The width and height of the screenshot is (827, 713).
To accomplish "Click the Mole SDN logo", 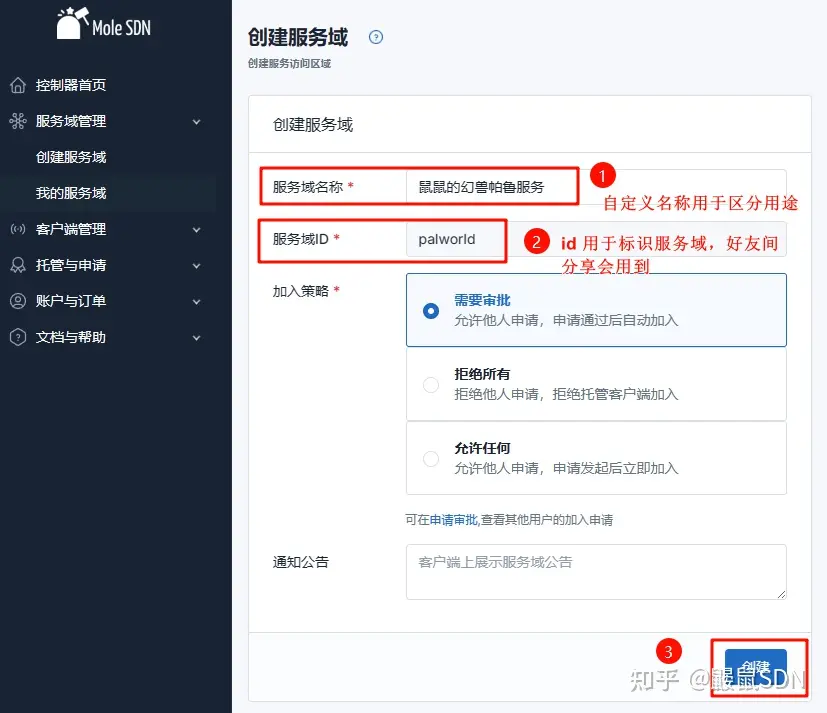I will click(104, 24).
